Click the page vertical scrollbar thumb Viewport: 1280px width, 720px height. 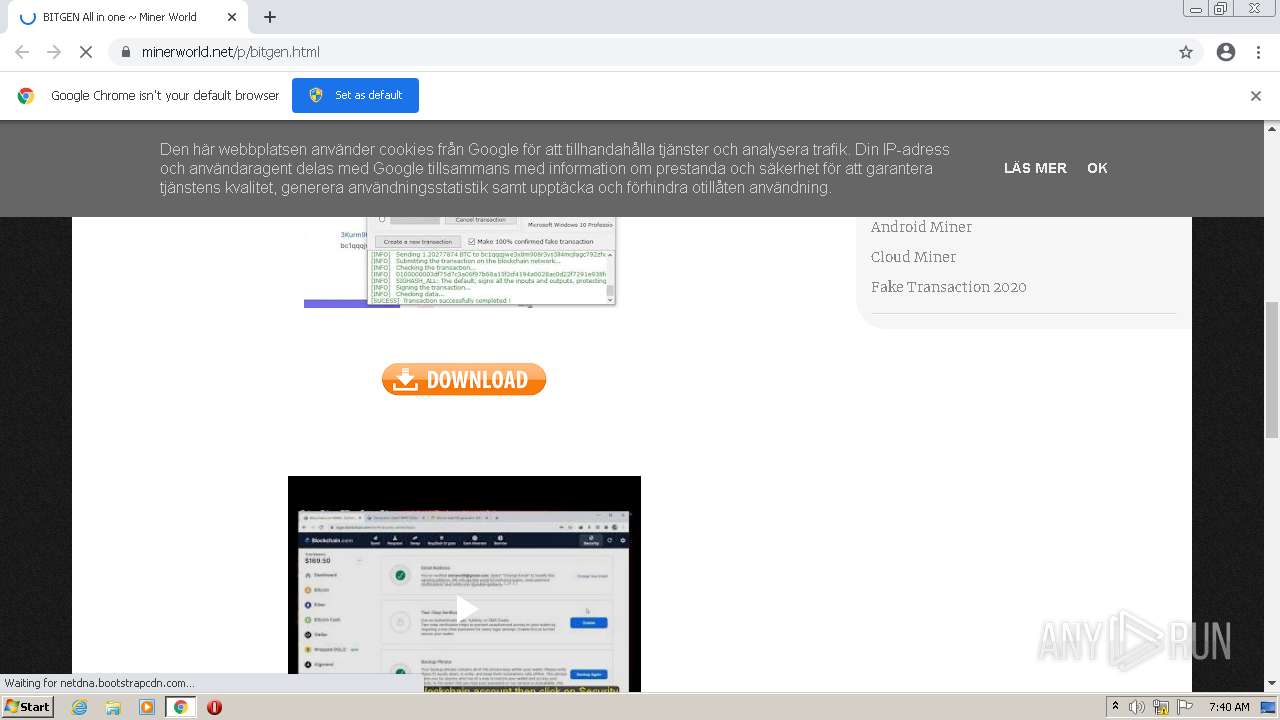[1272, 370]
